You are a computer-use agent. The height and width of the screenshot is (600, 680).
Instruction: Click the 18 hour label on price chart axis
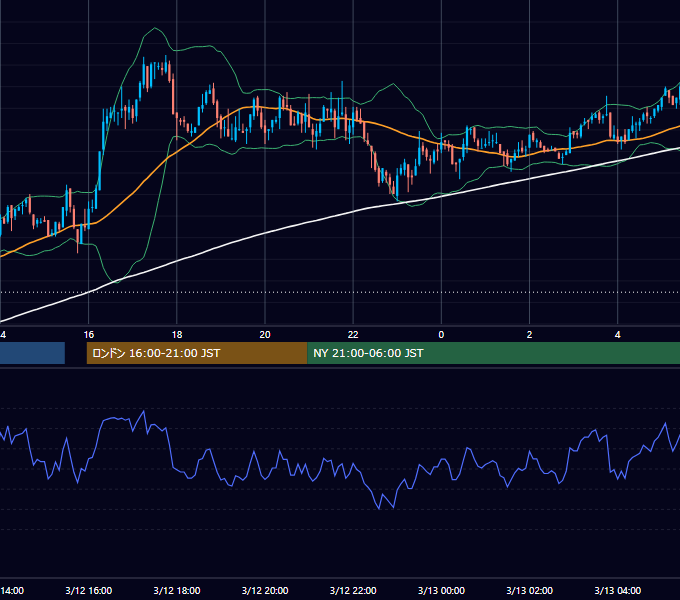pos(177,335)
